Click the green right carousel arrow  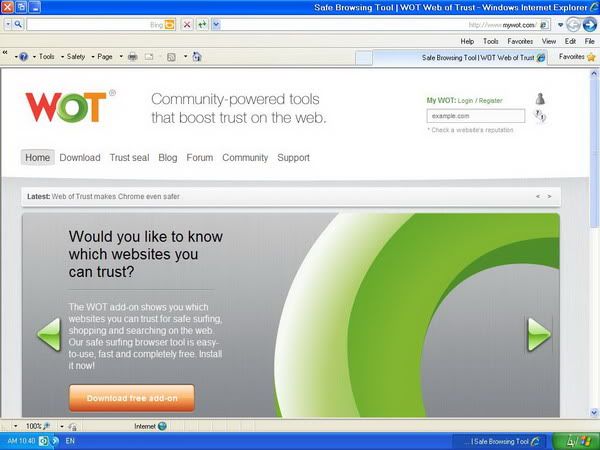tap(539, 335)
